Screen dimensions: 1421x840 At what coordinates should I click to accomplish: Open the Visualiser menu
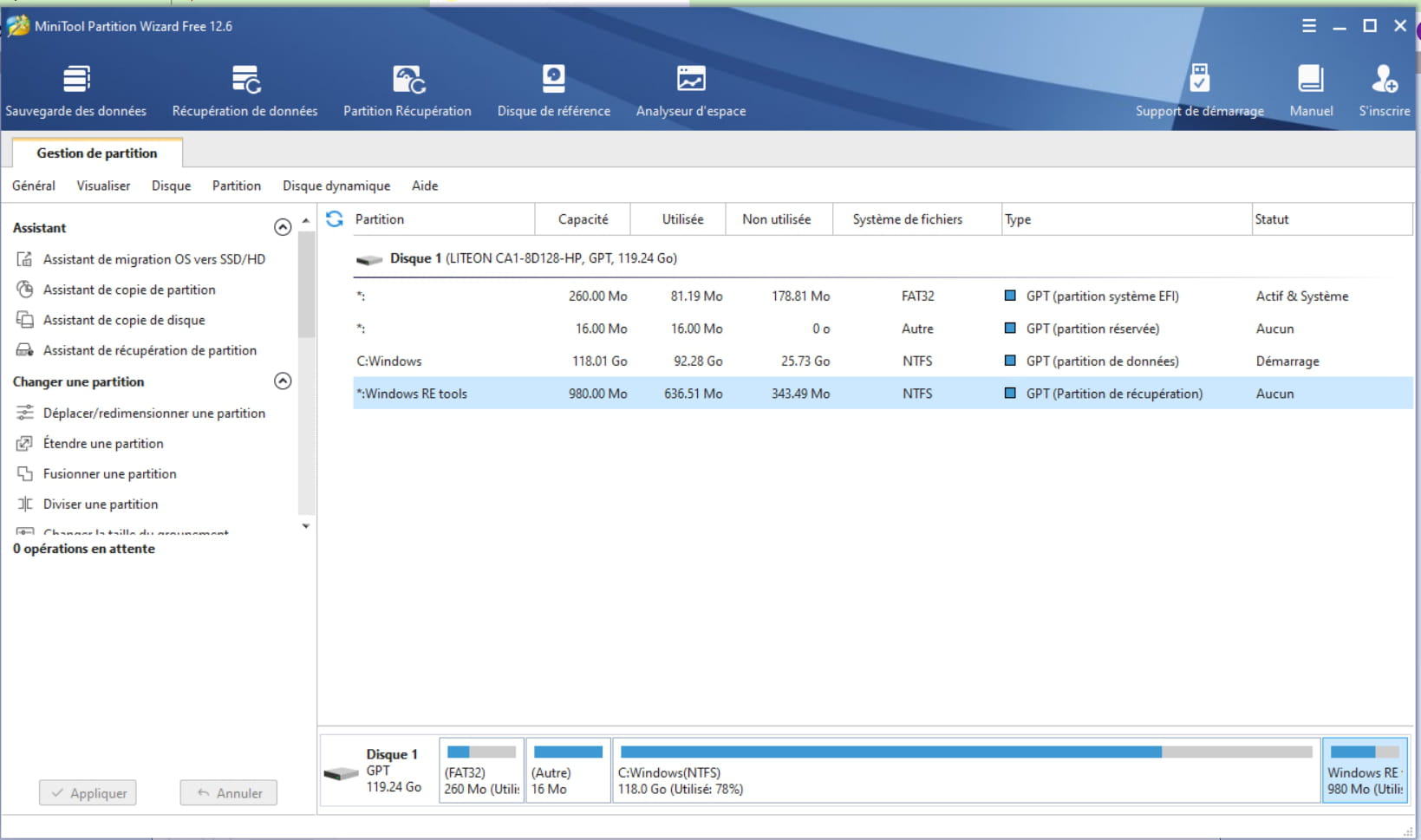[103, 186]
